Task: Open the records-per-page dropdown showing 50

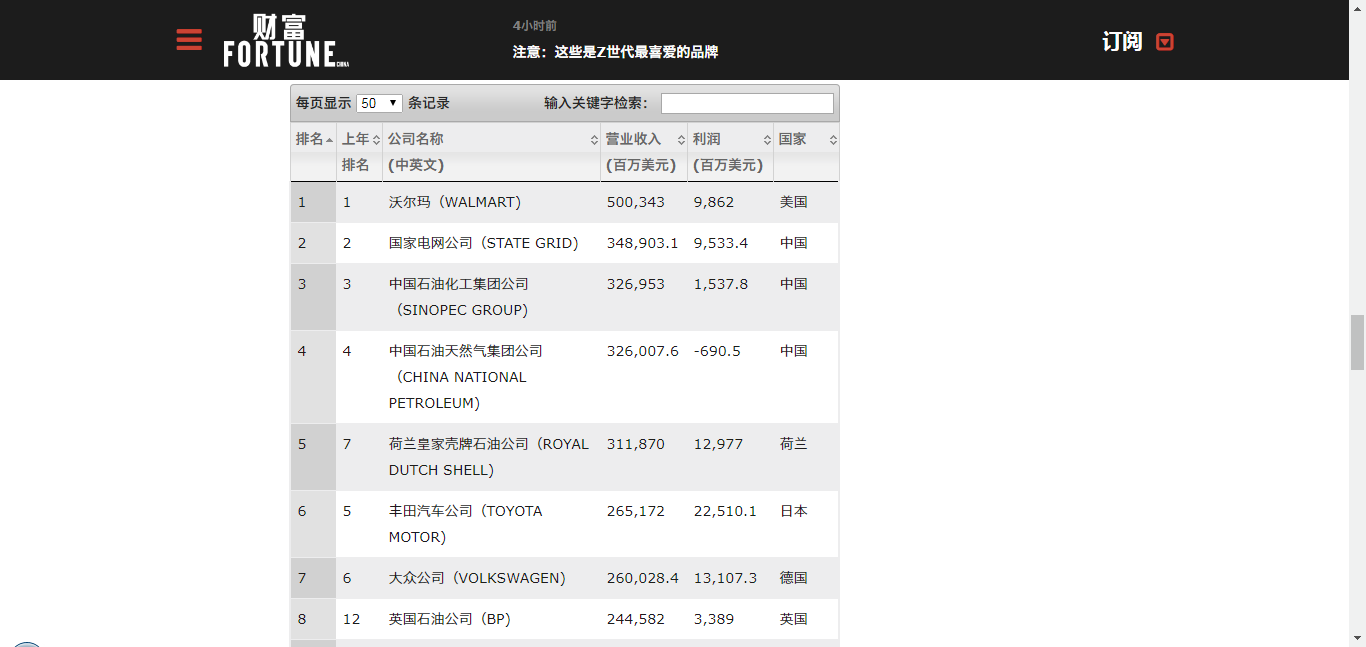Action: [x=379, y=103]
